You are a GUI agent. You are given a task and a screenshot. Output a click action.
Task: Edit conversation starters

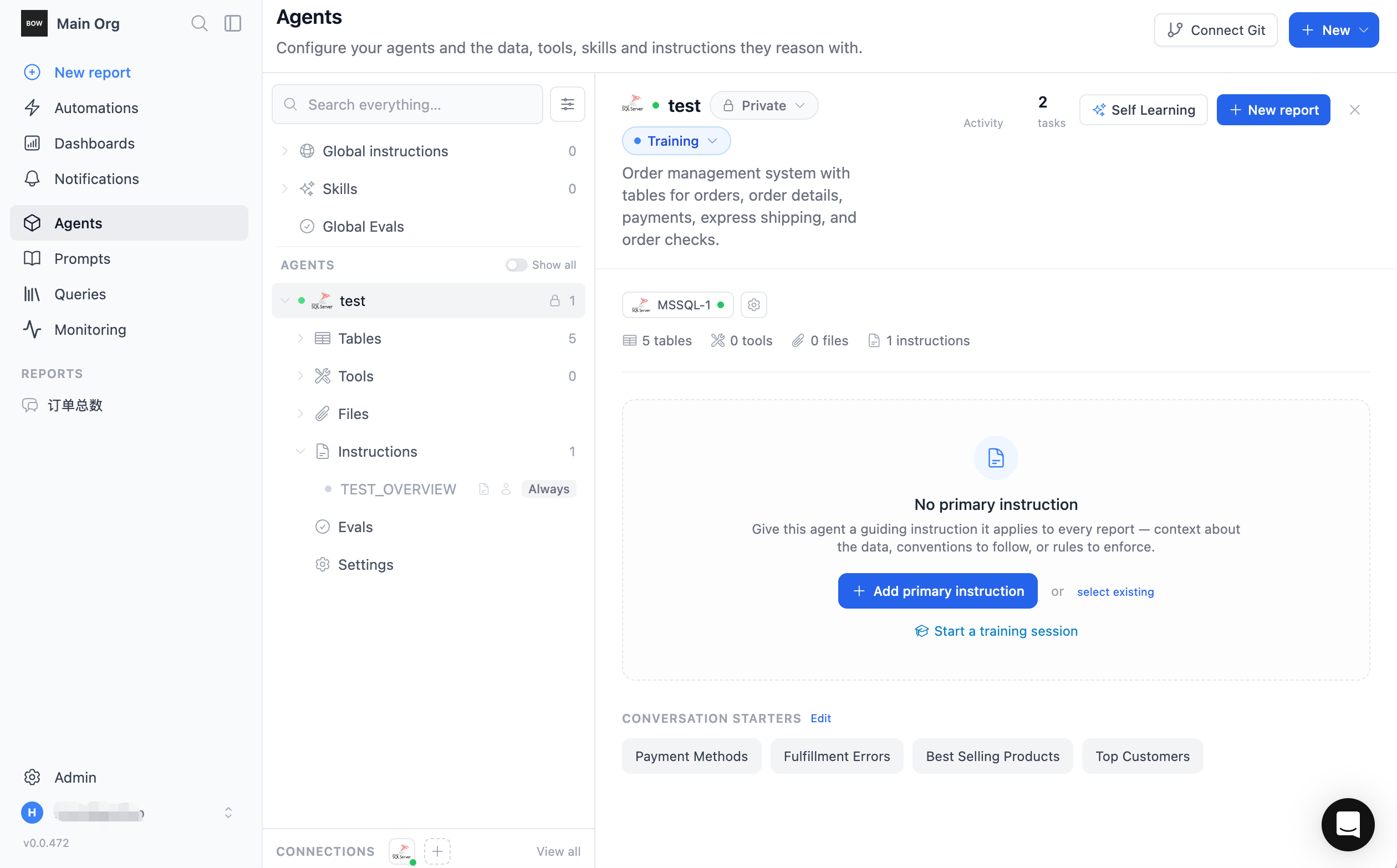pos(820,718)
